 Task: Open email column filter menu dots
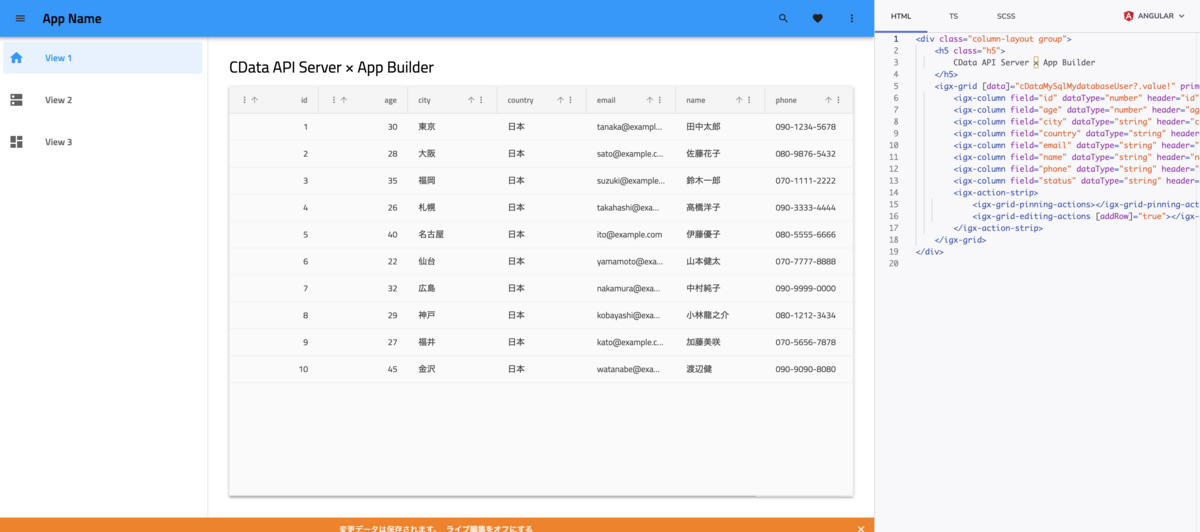[660, 100]
